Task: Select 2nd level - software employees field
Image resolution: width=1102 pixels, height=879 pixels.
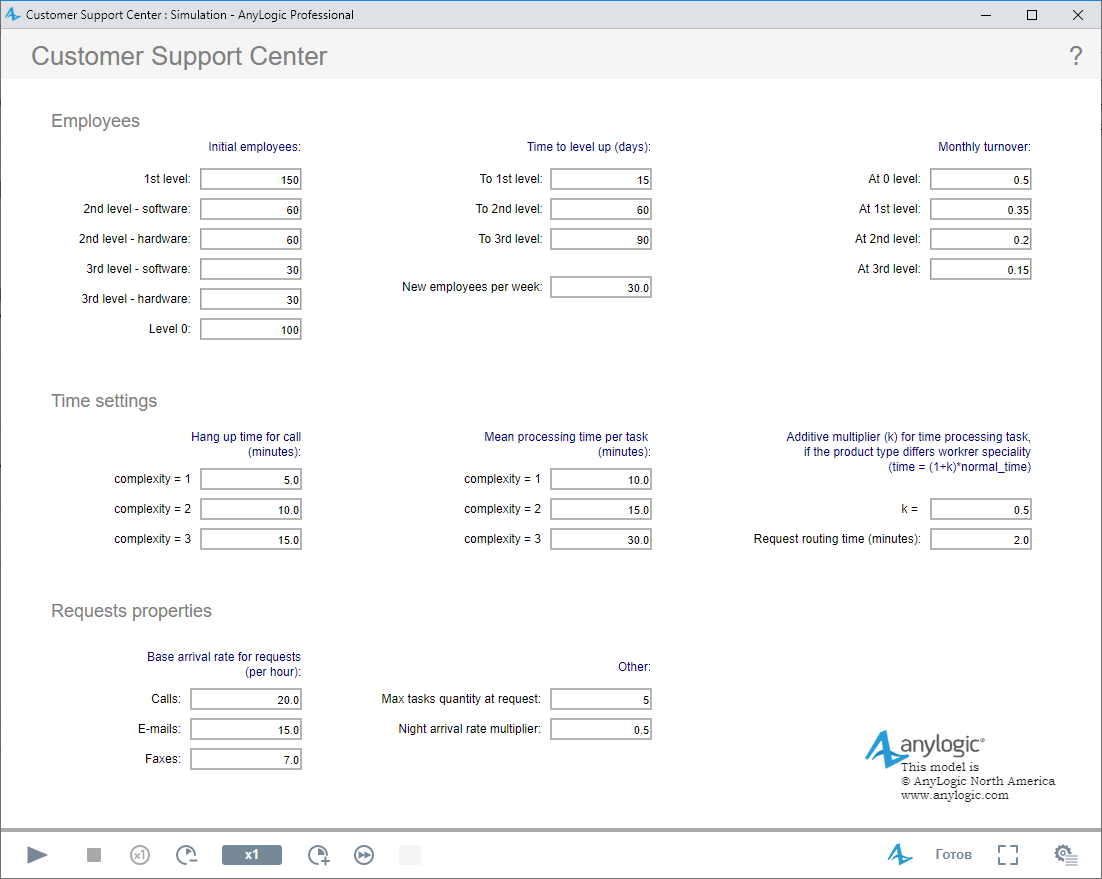Action: (x=251, y=209)
